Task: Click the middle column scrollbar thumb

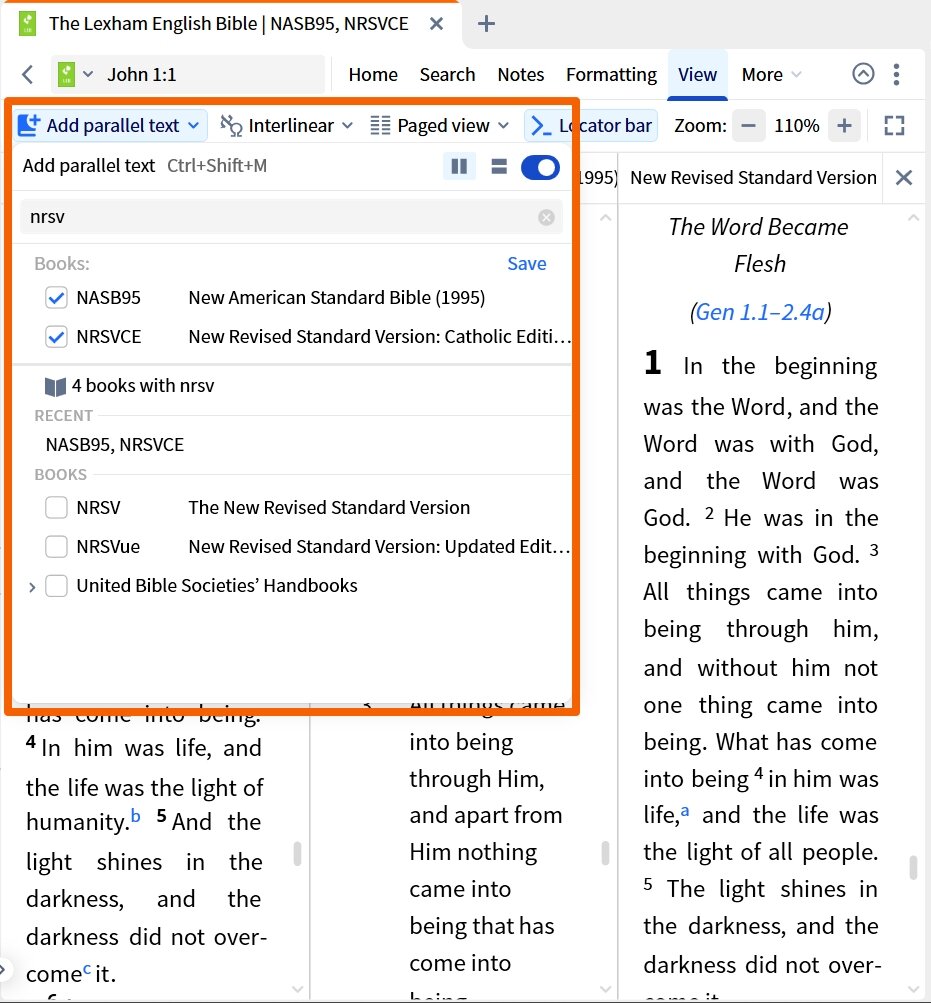Action: (x=605, y=853)
